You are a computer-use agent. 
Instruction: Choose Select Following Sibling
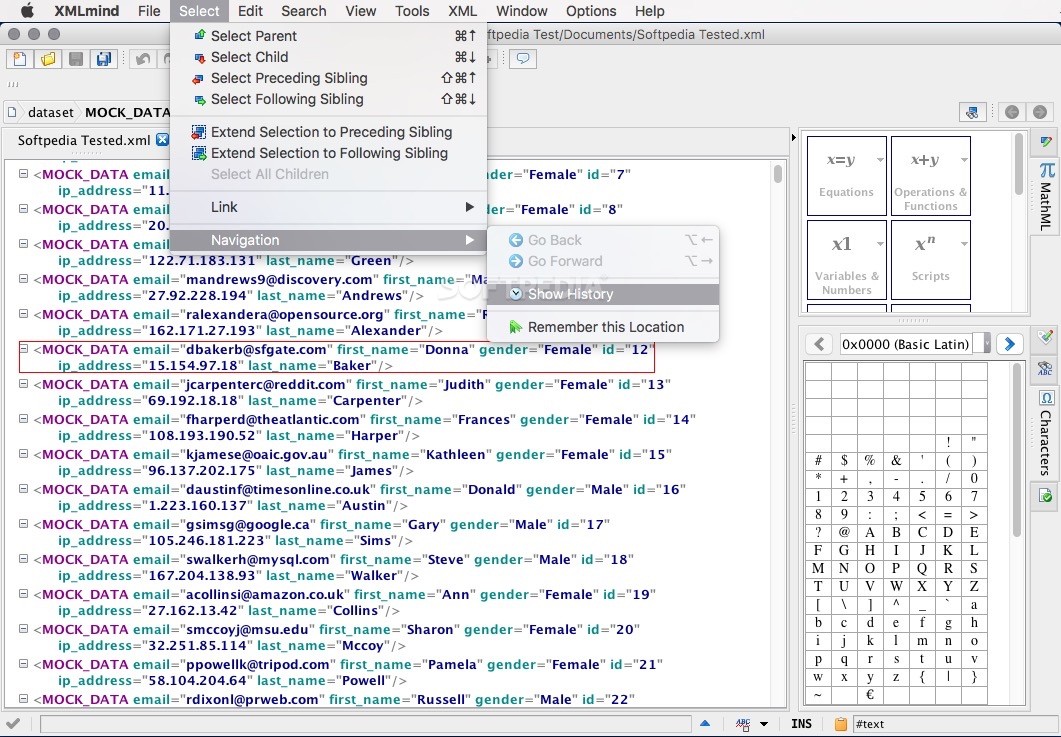pyautogui.click(x=328, y=99)
